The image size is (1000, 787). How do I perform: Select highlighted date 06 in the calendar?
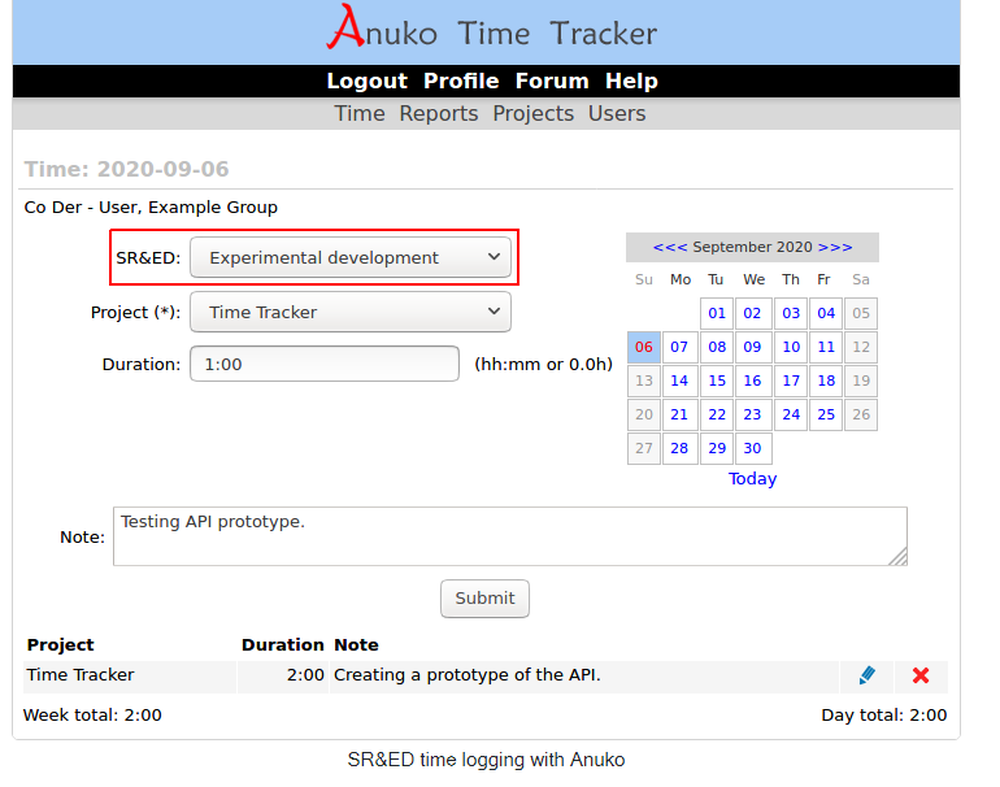(643, 347)
